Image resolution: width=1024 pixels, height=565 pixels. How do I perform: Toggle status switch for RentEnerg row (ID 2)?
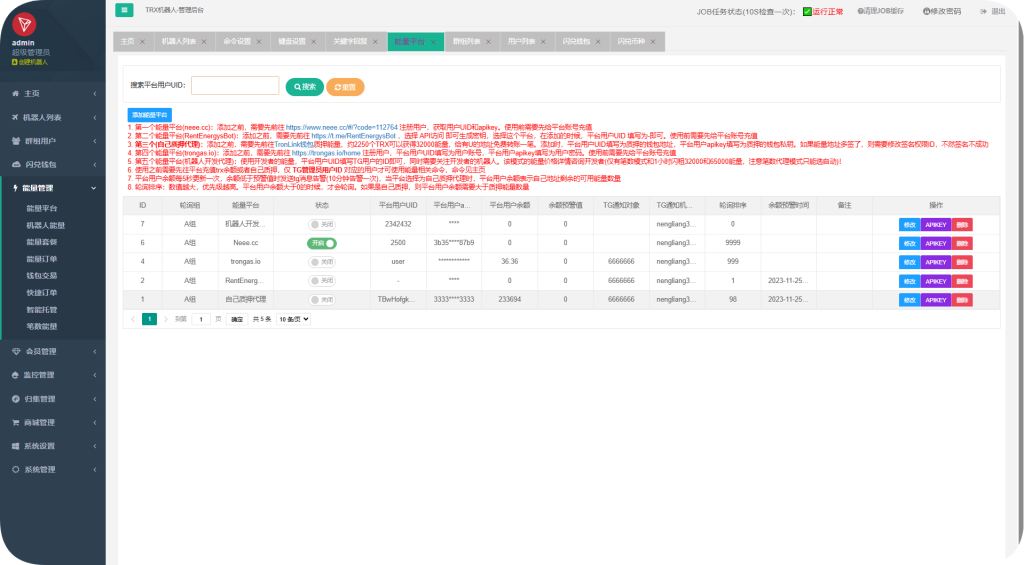click(x=322, y=281)
